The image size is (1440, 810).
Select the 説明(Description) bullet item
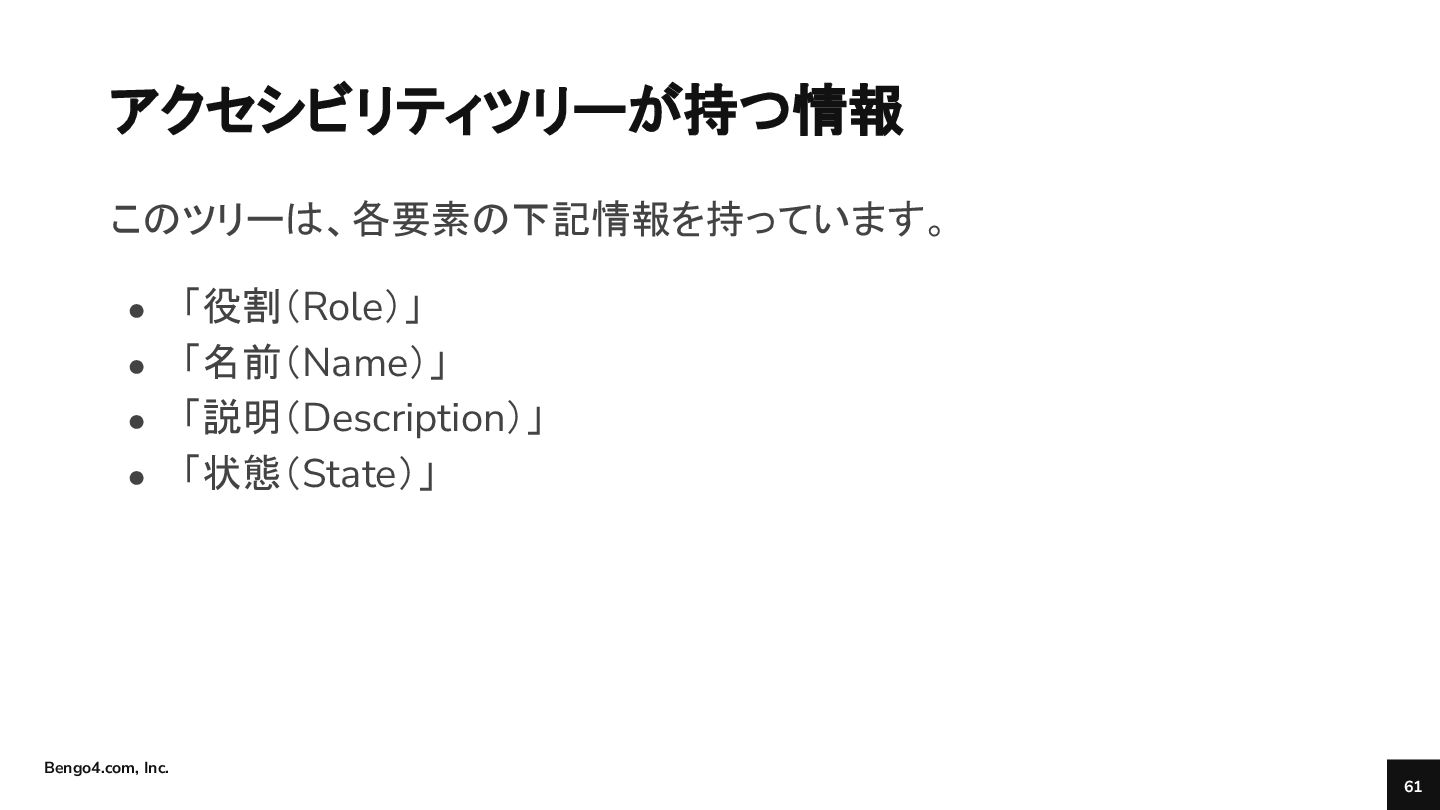[362, 419]
